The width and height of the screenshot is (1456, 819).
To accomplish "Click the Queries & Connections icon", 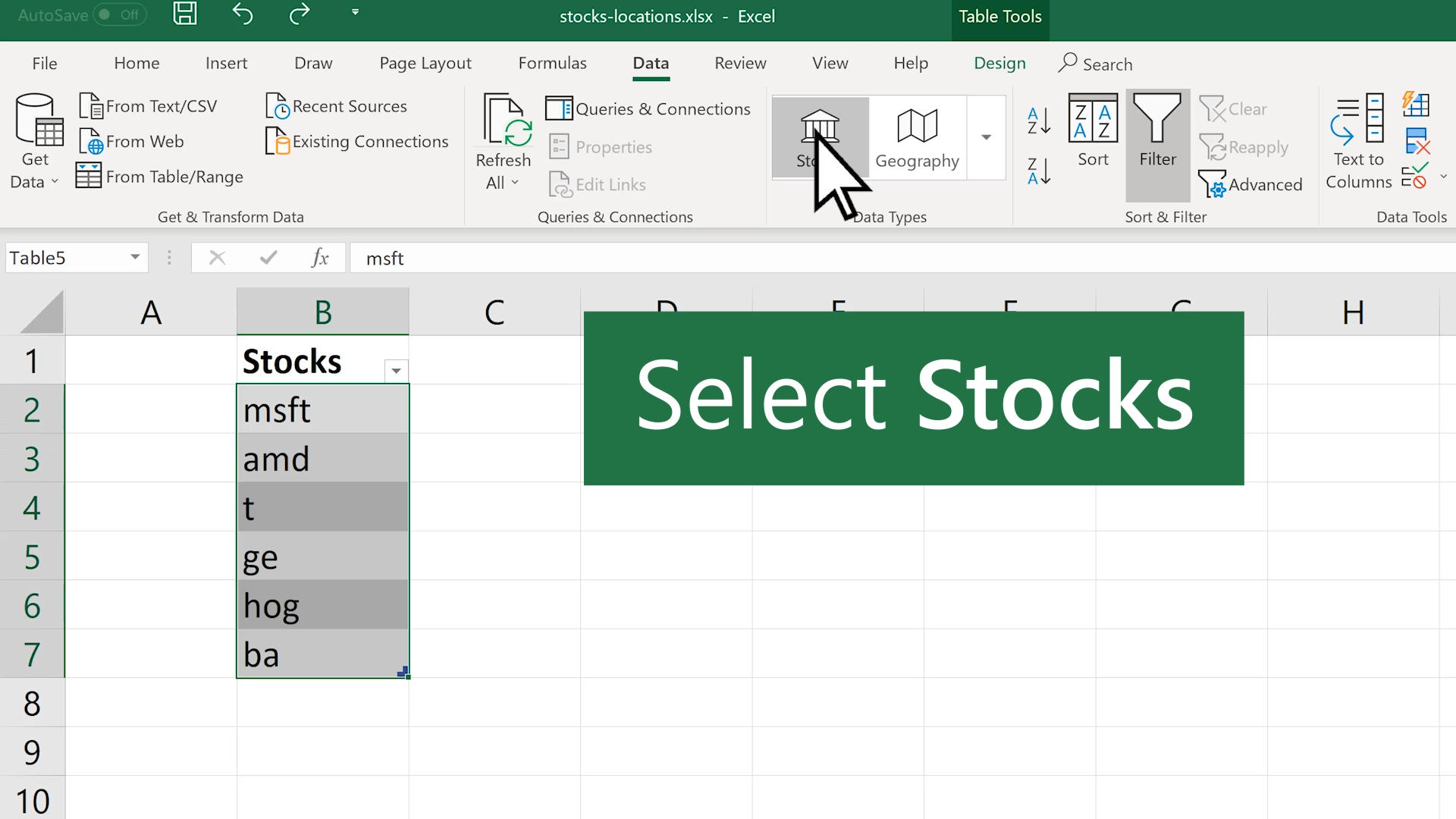I will 559,108.
